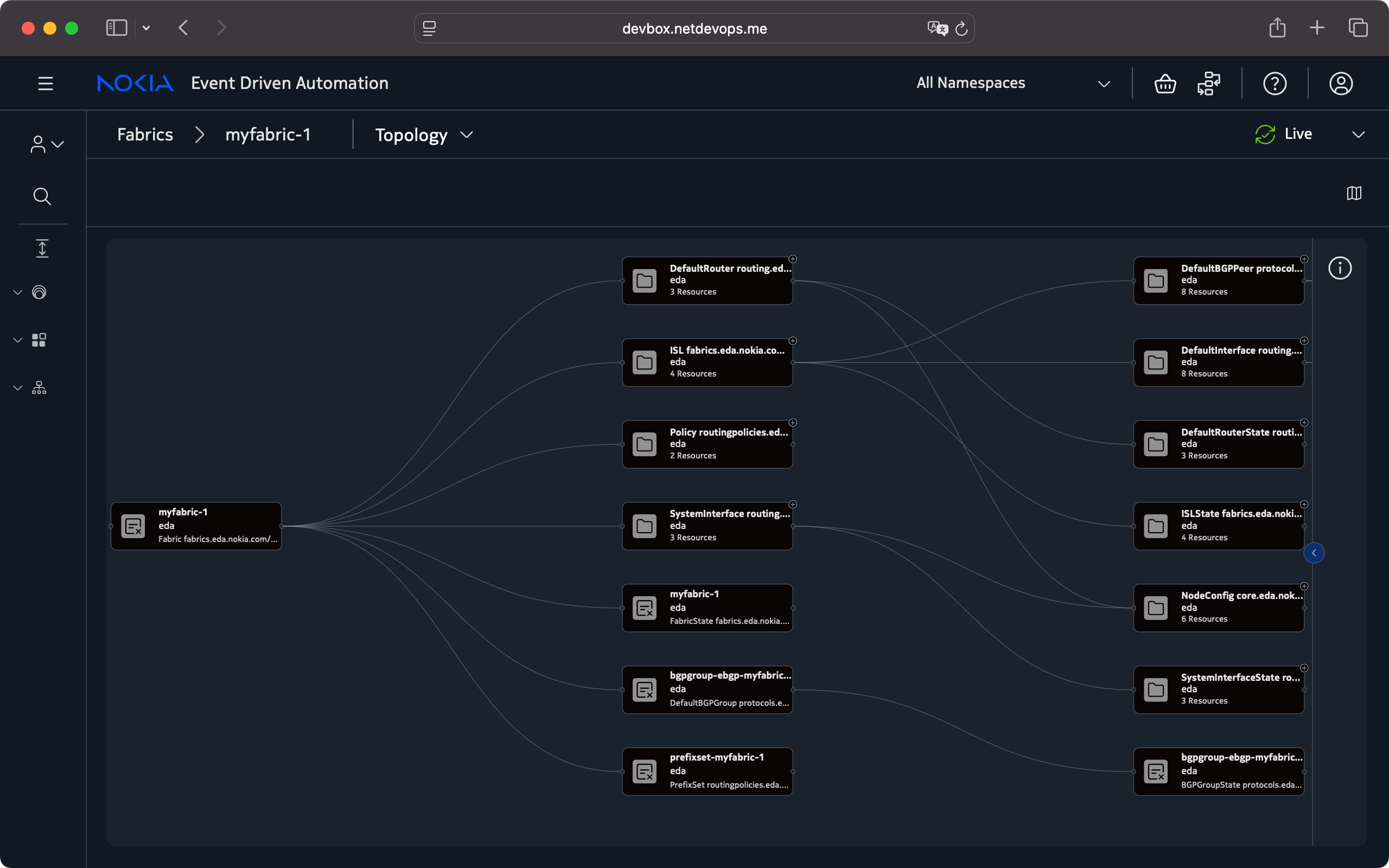Click the Fabrics breadcrumb link
Viewport: 1389px width, 868px height.
[145, 135]
